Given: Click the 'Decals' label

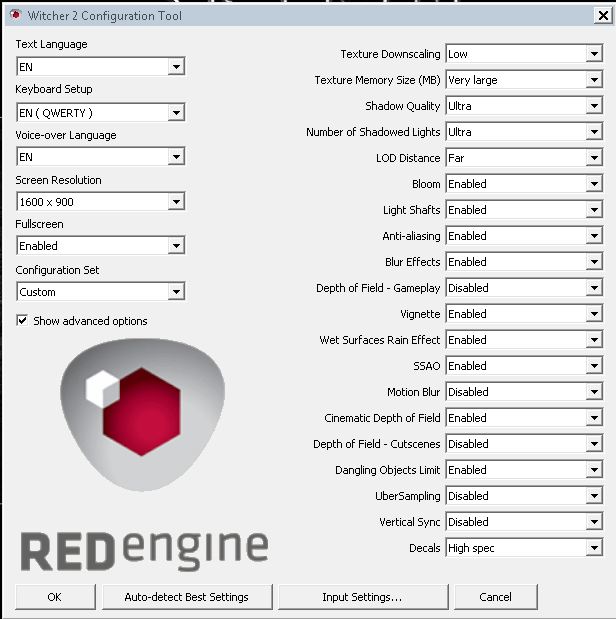Looking at the screenshot, I should [425, 548].
